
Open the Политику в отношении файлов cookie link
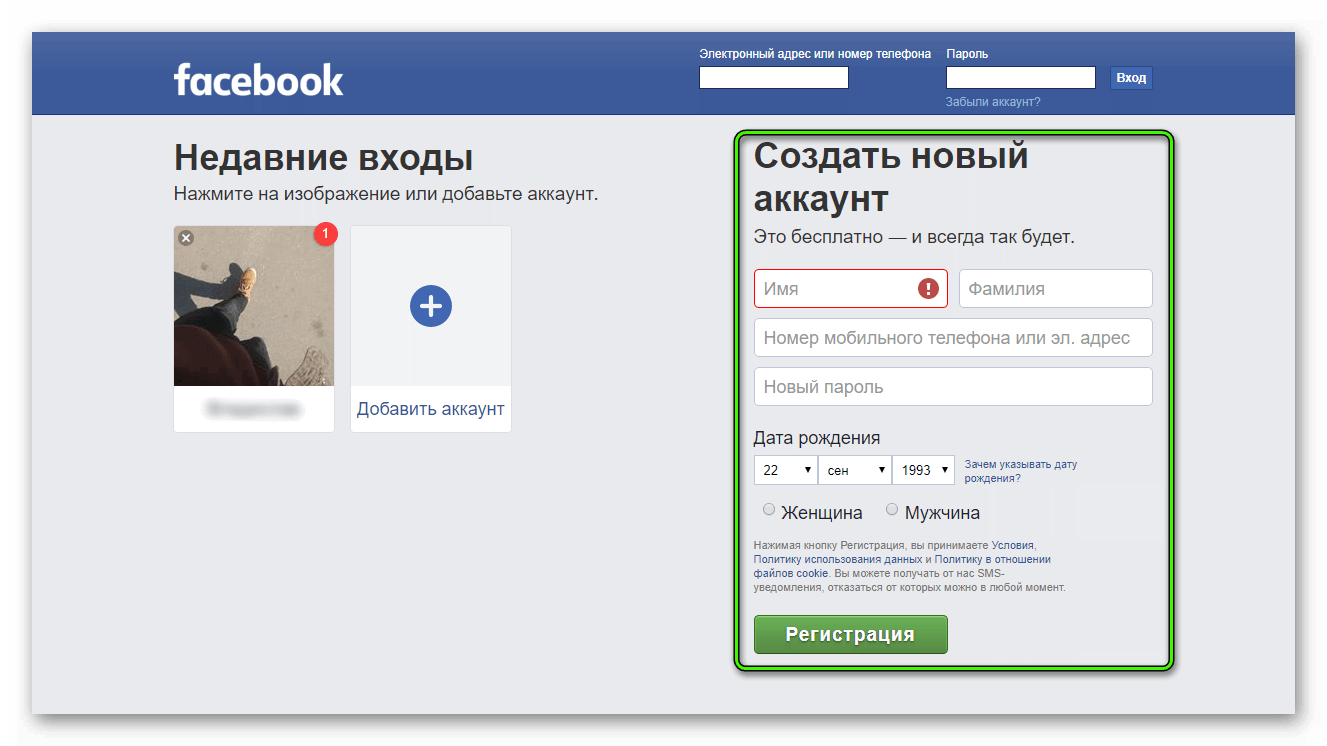point(902,566)
